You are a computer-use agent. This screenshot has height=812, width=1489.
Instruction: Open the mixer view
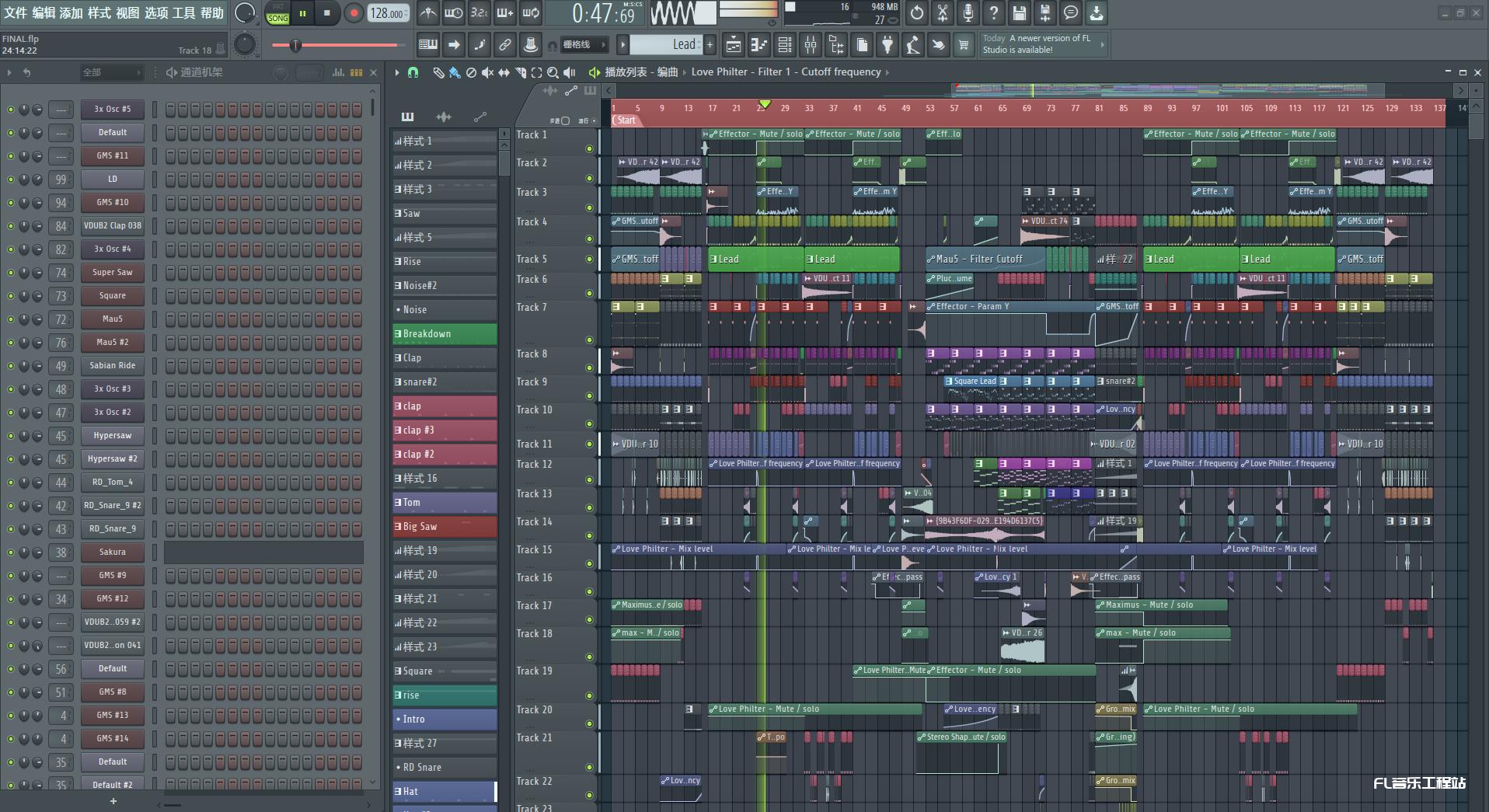811,45
